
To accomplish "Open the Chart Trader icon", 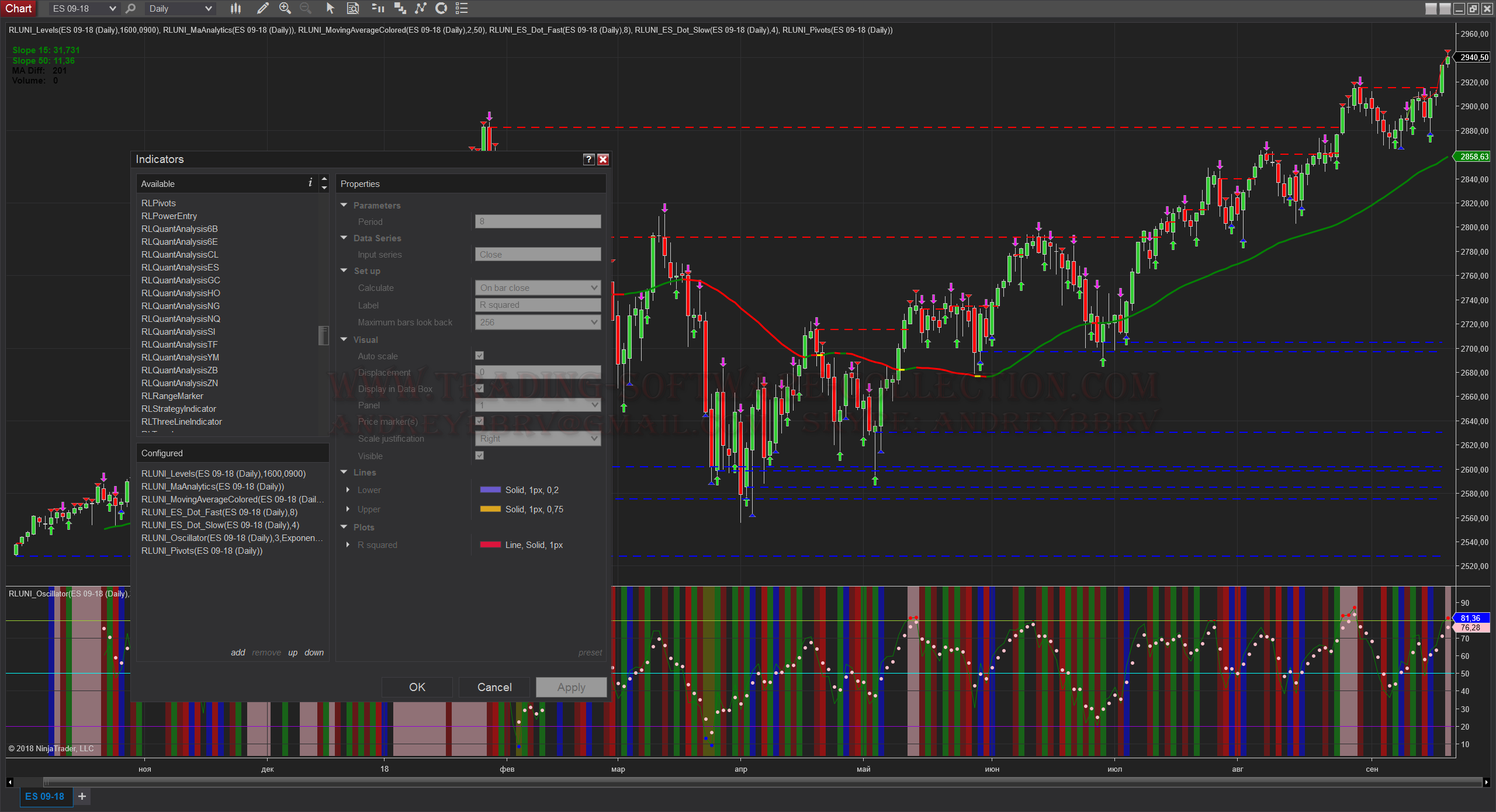I will 378,8.
